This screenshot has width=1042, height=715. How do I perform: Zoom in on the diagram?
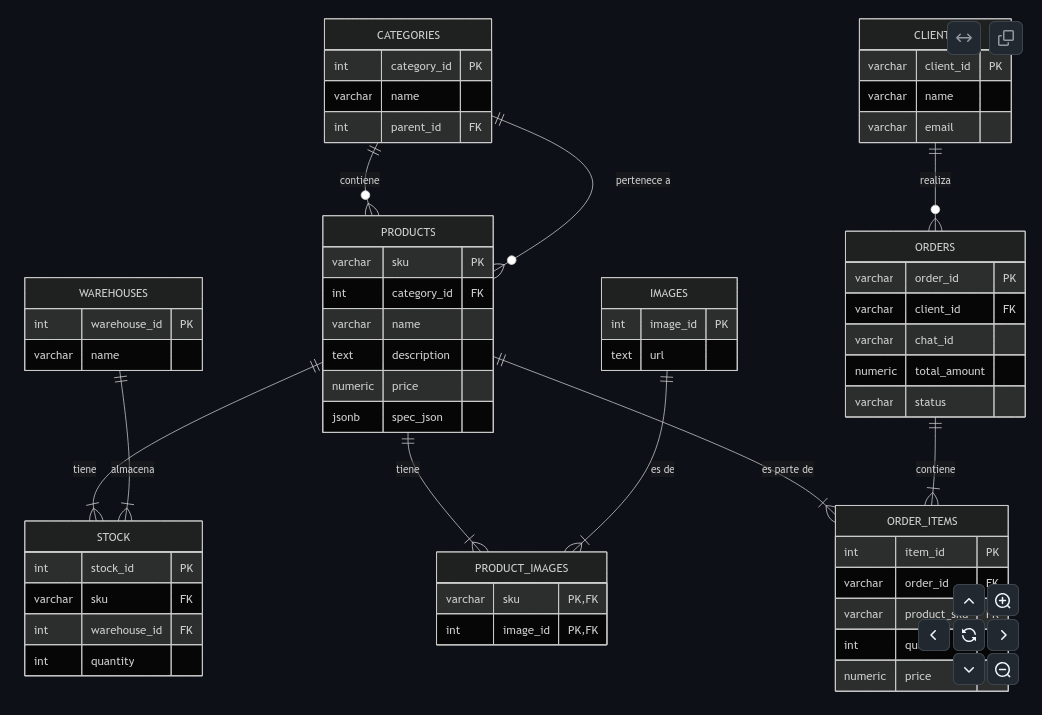click(1003, 601)
